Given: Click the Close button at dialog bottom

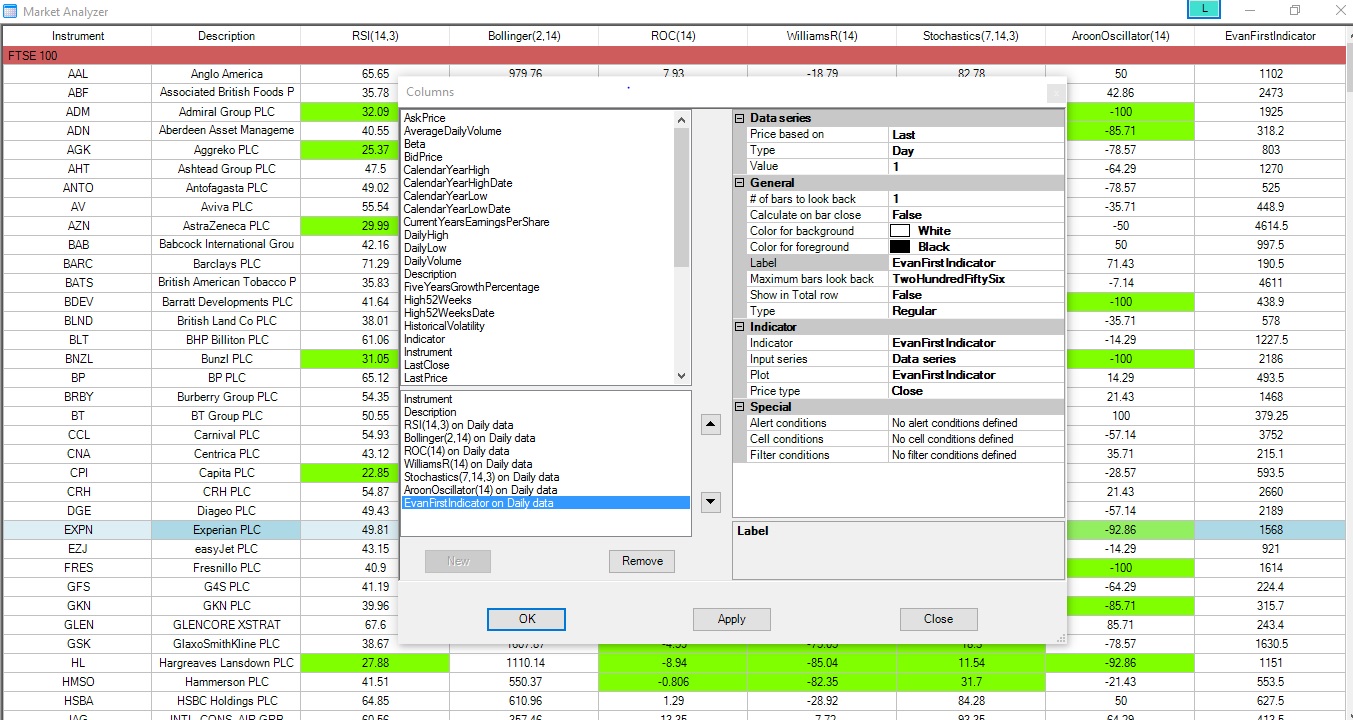Looking at the screenshot, I should pyautogui.click(x=938, y=619).
